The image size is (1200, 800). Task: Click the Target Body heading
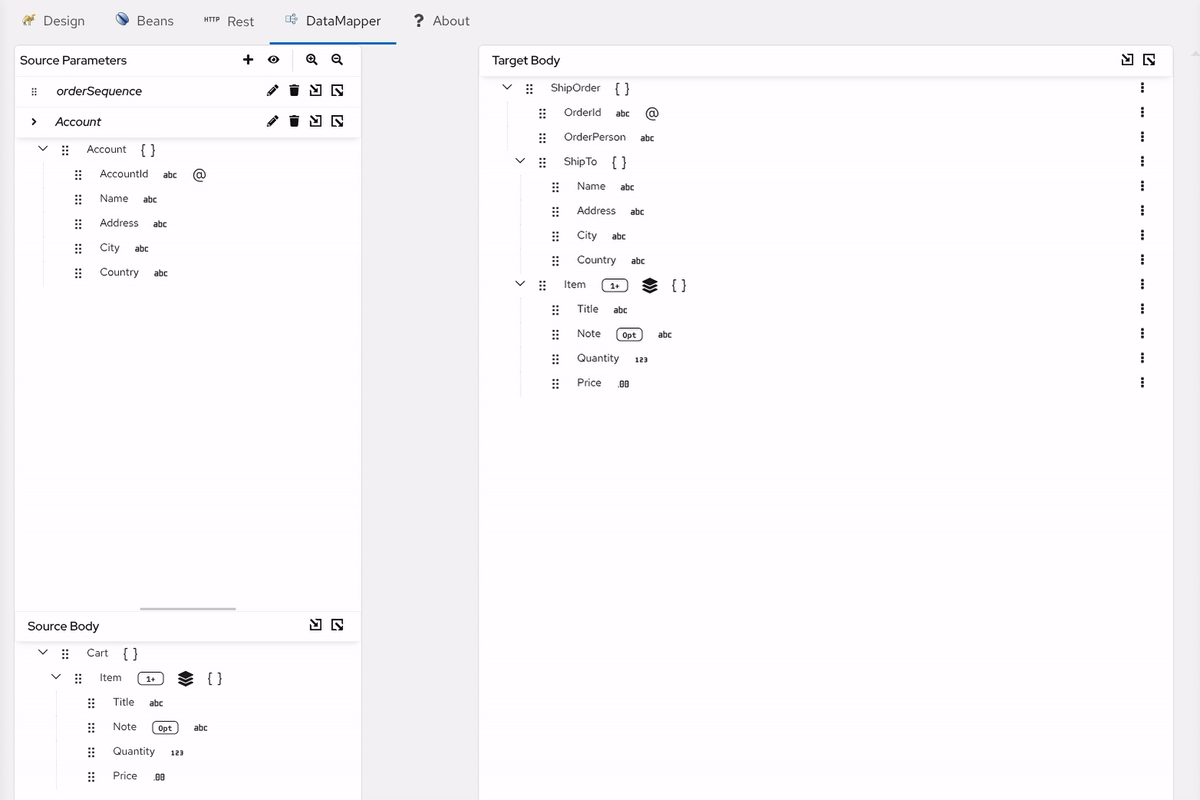pyautogui.click(x=526, y=60)
